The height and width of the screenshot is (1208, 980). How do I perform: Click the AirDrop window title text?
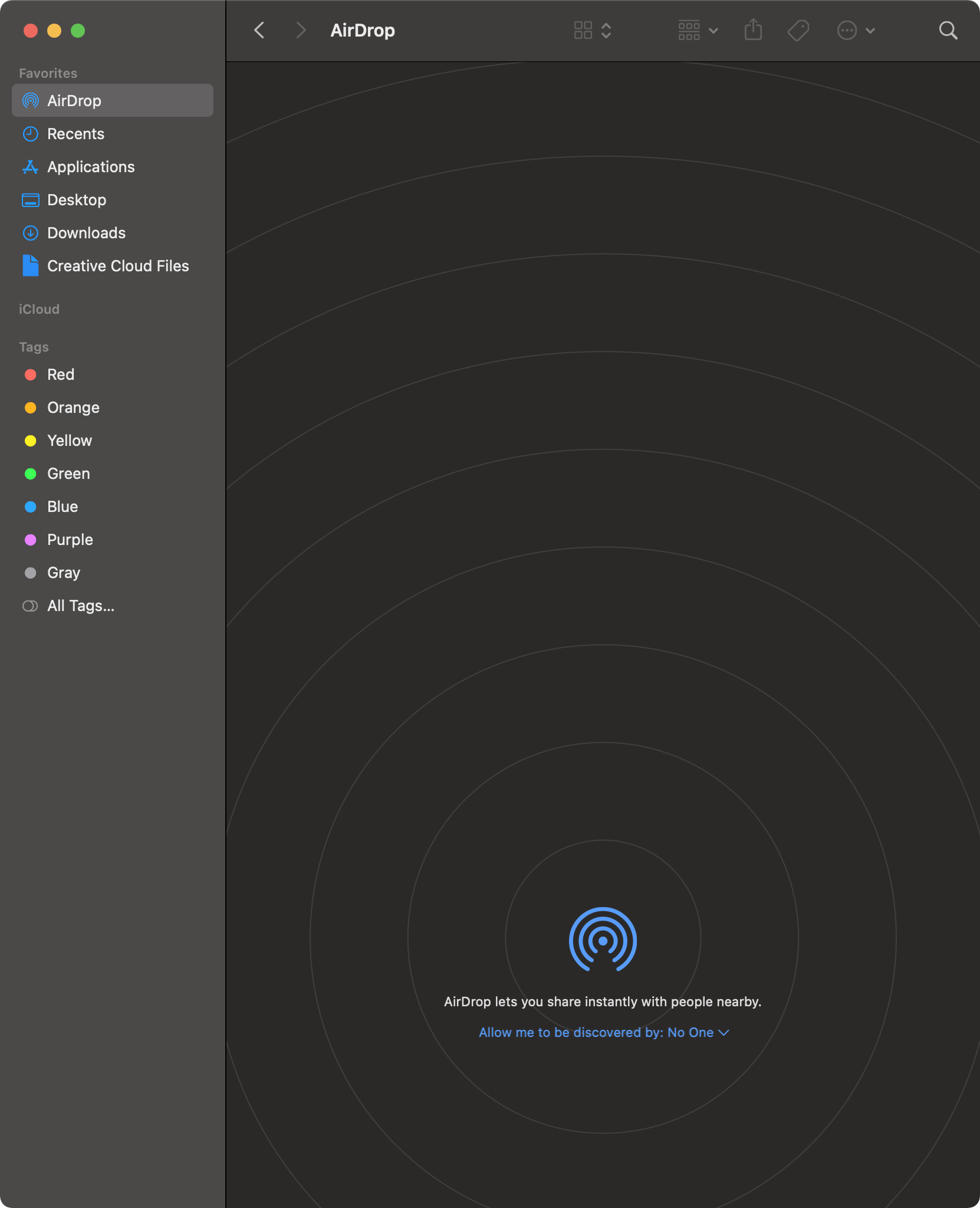[x=363, y=30]
